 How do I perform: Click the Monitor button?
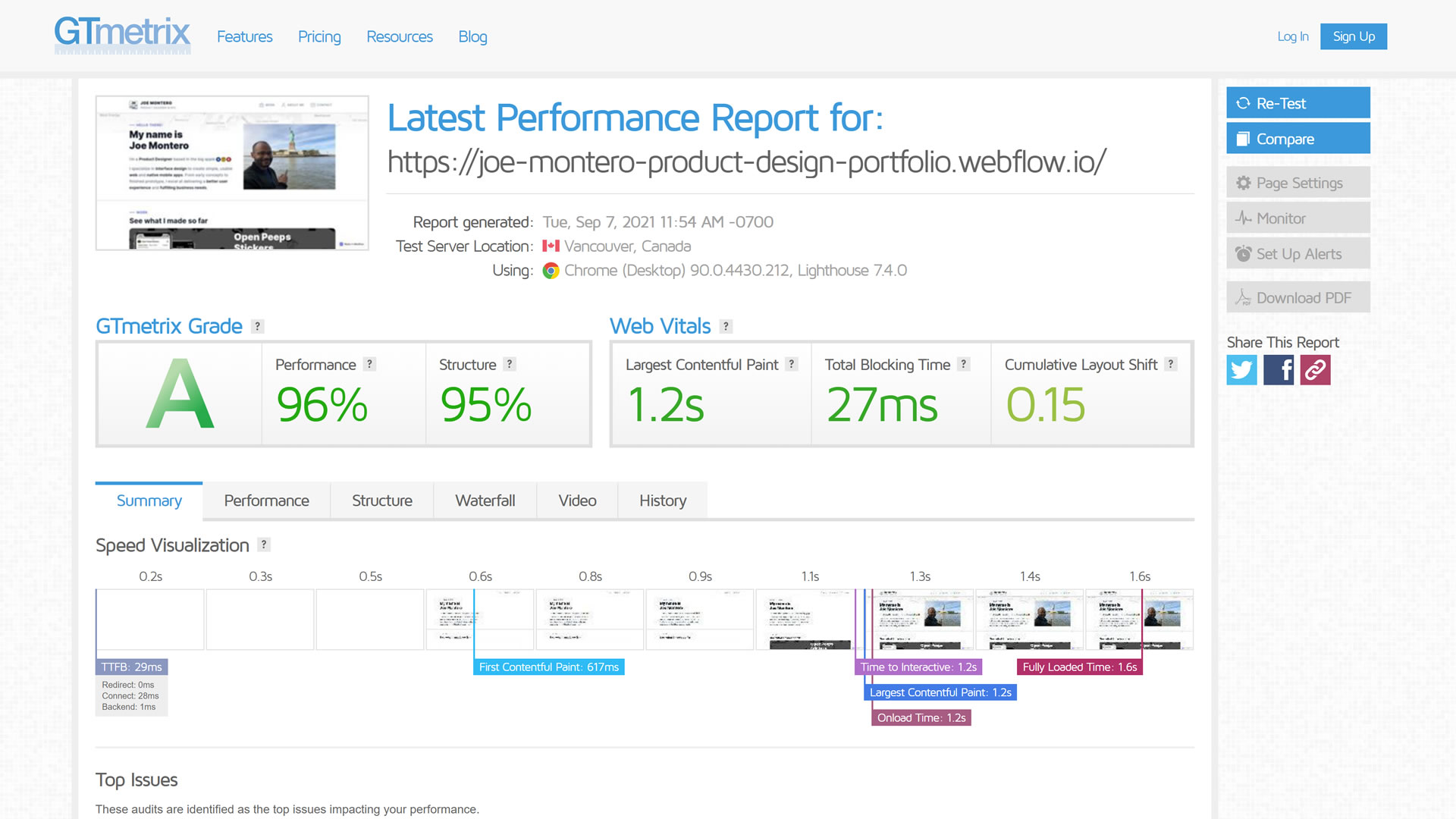click(x=1298, y=218)
